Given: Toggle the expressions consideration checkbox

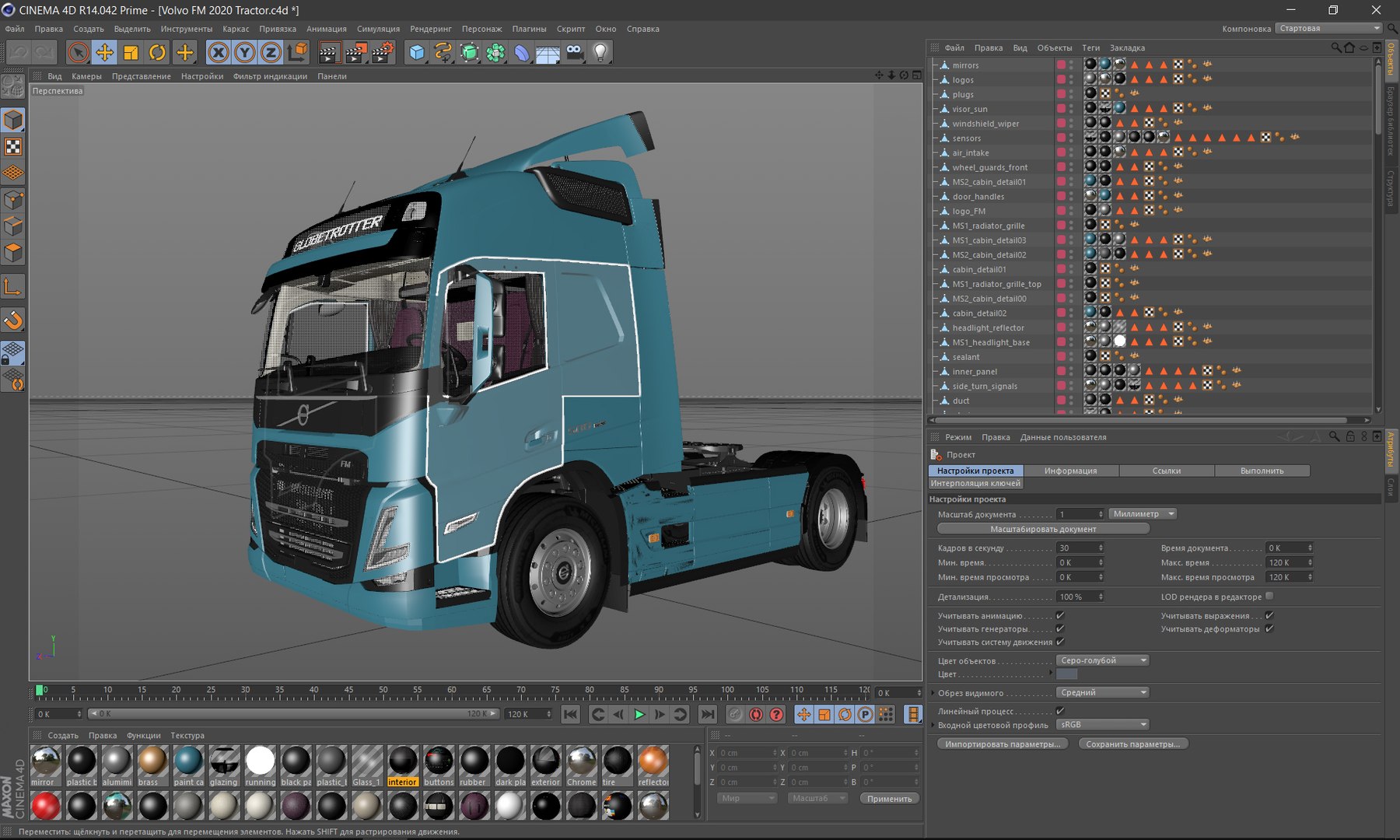Looking at the screenshot, I should [x=1269, y=615].
